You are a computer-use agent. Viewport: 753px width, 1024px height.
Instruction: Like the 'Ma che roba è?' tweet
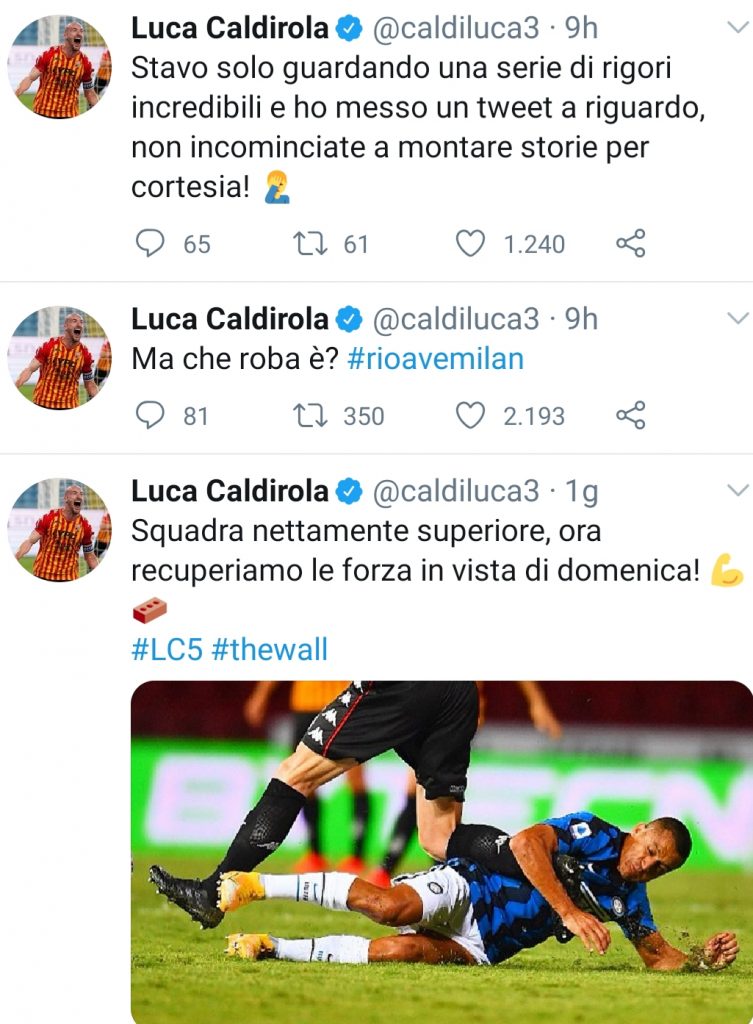470,415
